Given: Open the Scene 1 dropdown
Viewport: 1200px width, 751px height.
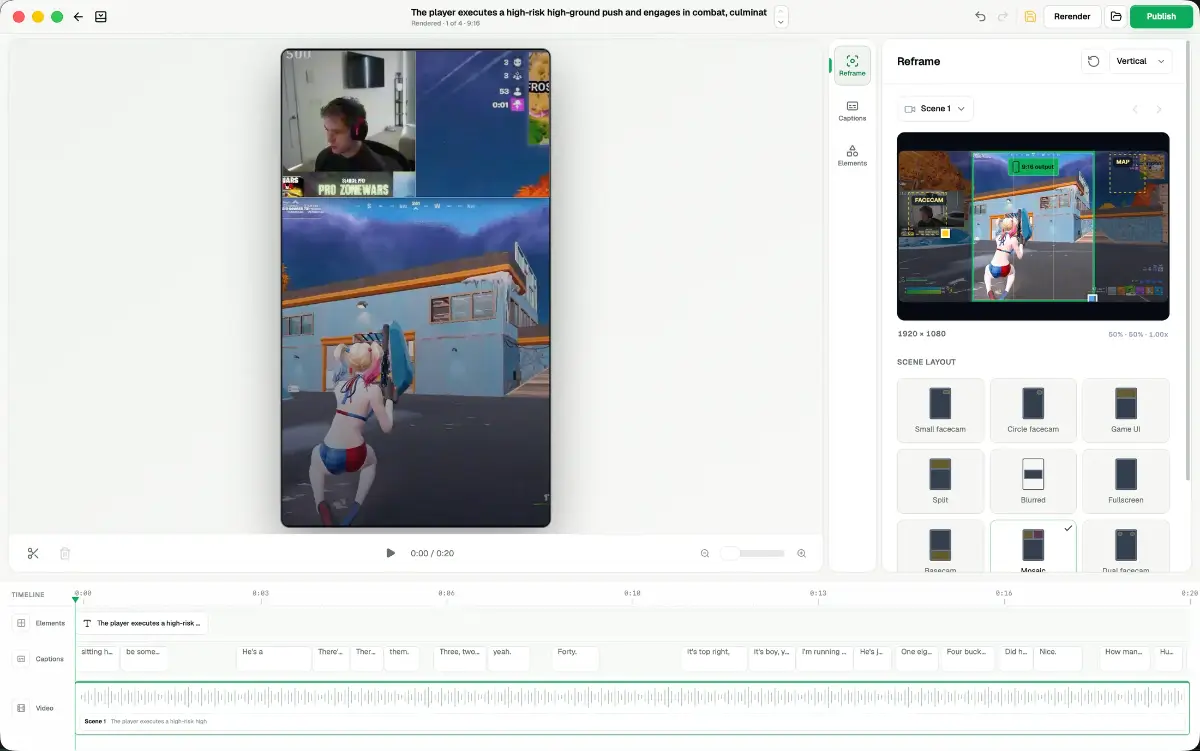Looking at the screenshot, I should 936,109.
